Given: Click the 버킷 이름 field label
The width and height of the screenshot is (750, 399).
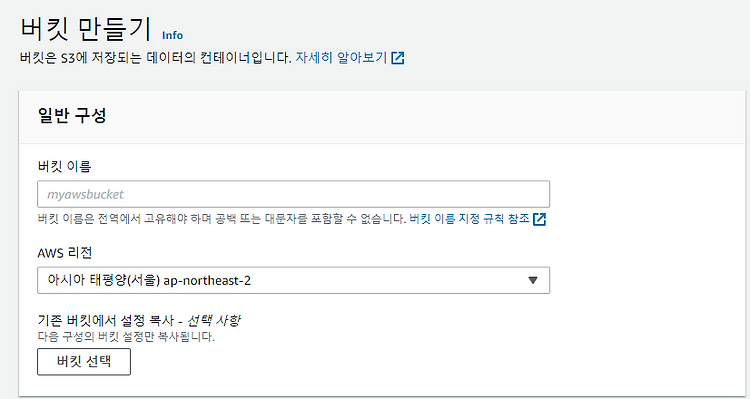Looking at the screenshot, I should (x=64, y=166).
